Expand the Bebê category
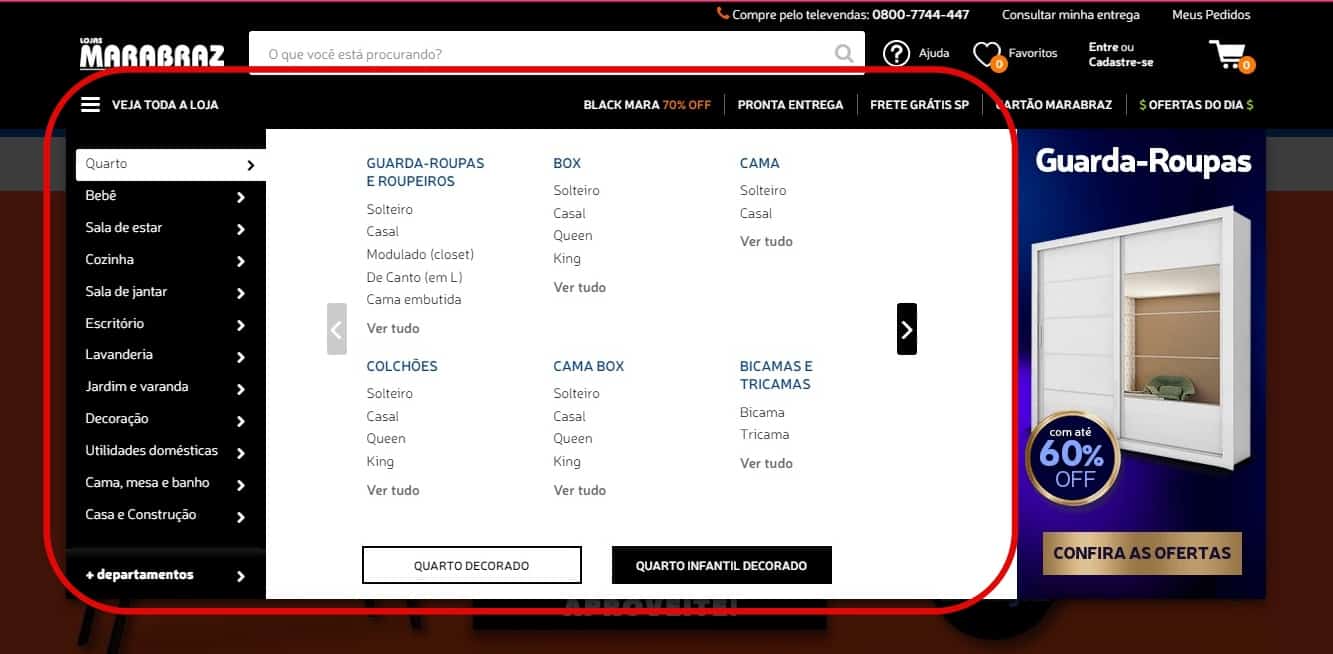 165,196
